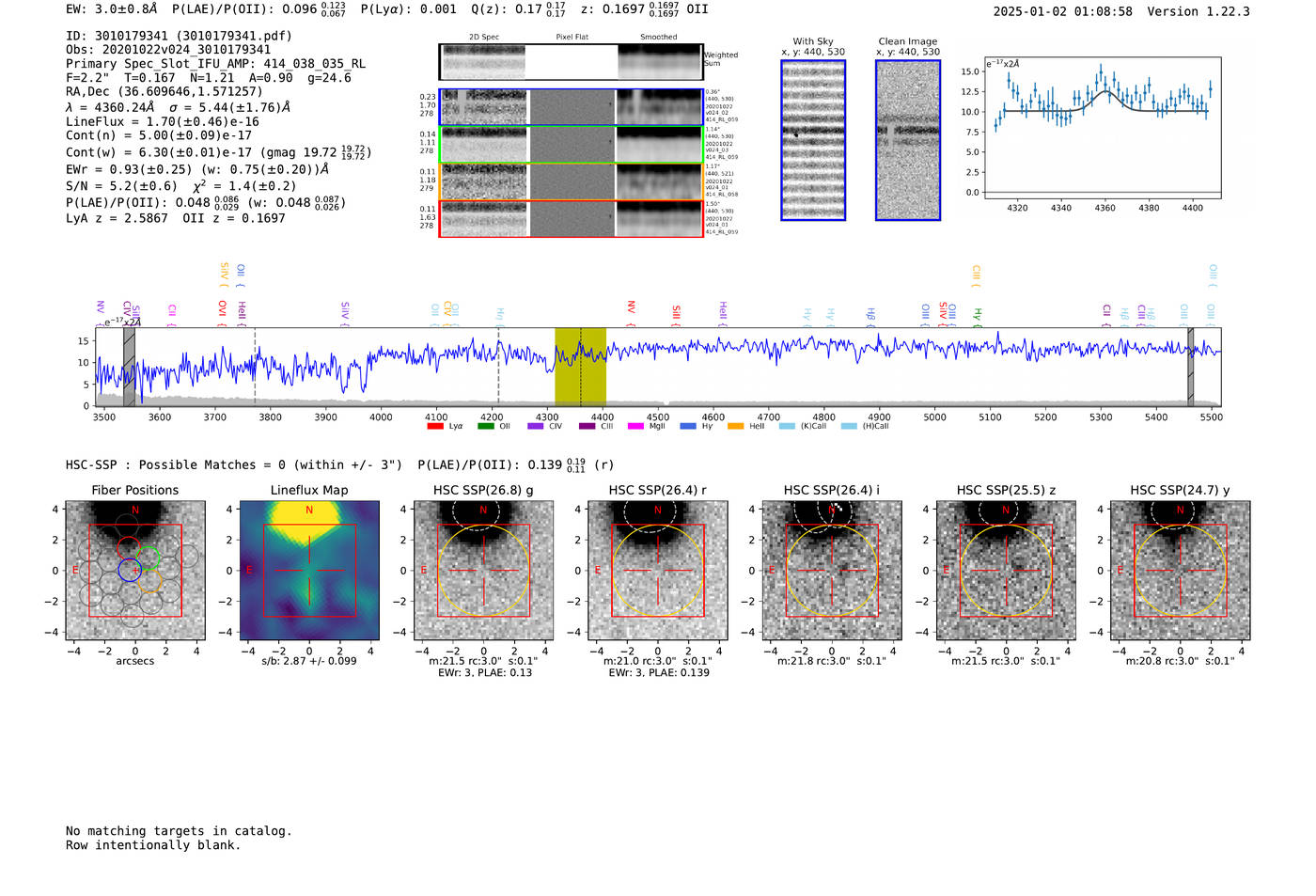This screenshot has height=896, width=1316.
Task: Open the Gaussian line fit plot
Action: click(x=1103, y=128)
